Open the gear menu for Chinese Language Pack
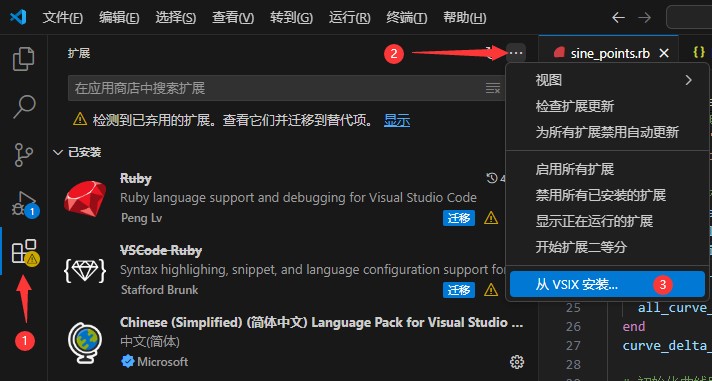The image size is (712, 381). (x=517, y=362)
